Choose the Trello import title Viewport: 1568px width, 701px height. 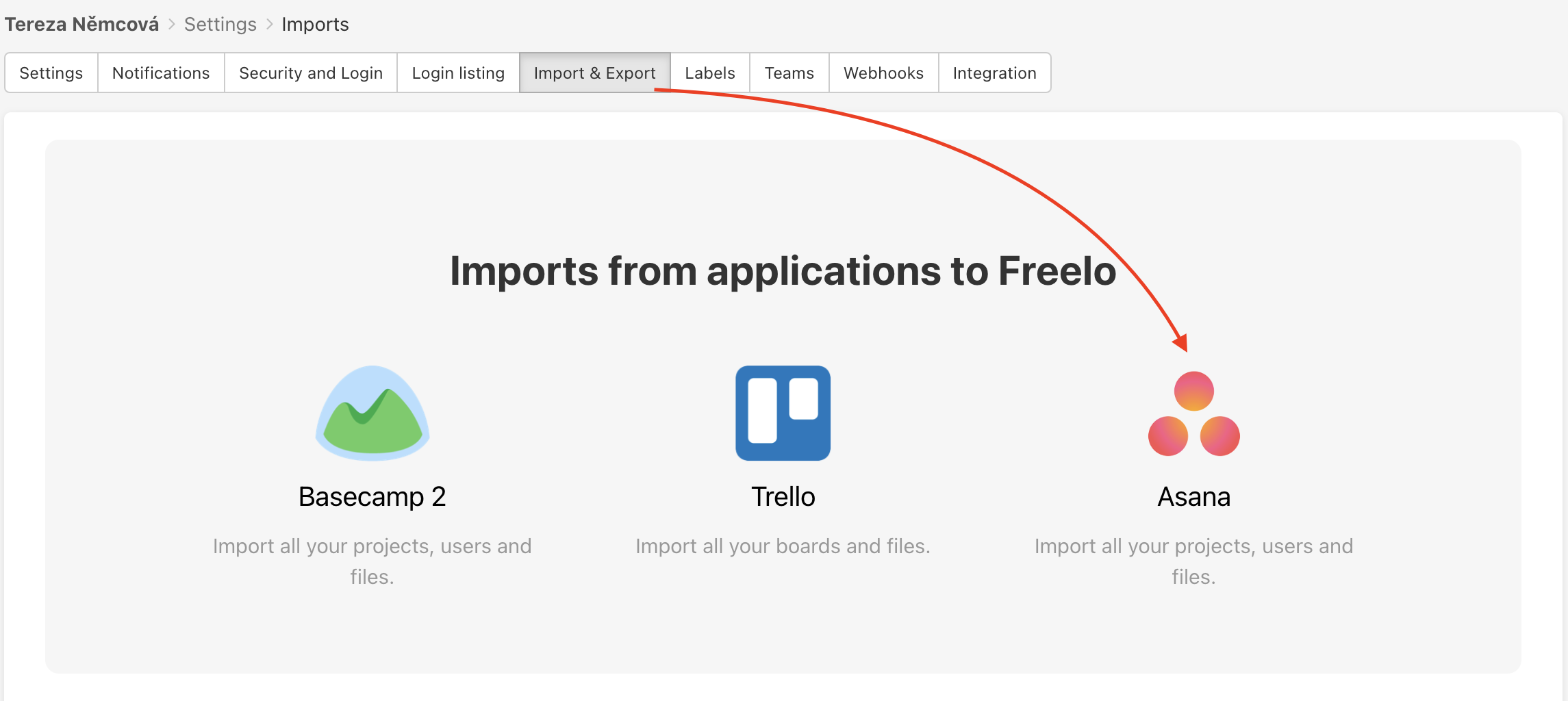pyautogui.click(x=783, y=496)
